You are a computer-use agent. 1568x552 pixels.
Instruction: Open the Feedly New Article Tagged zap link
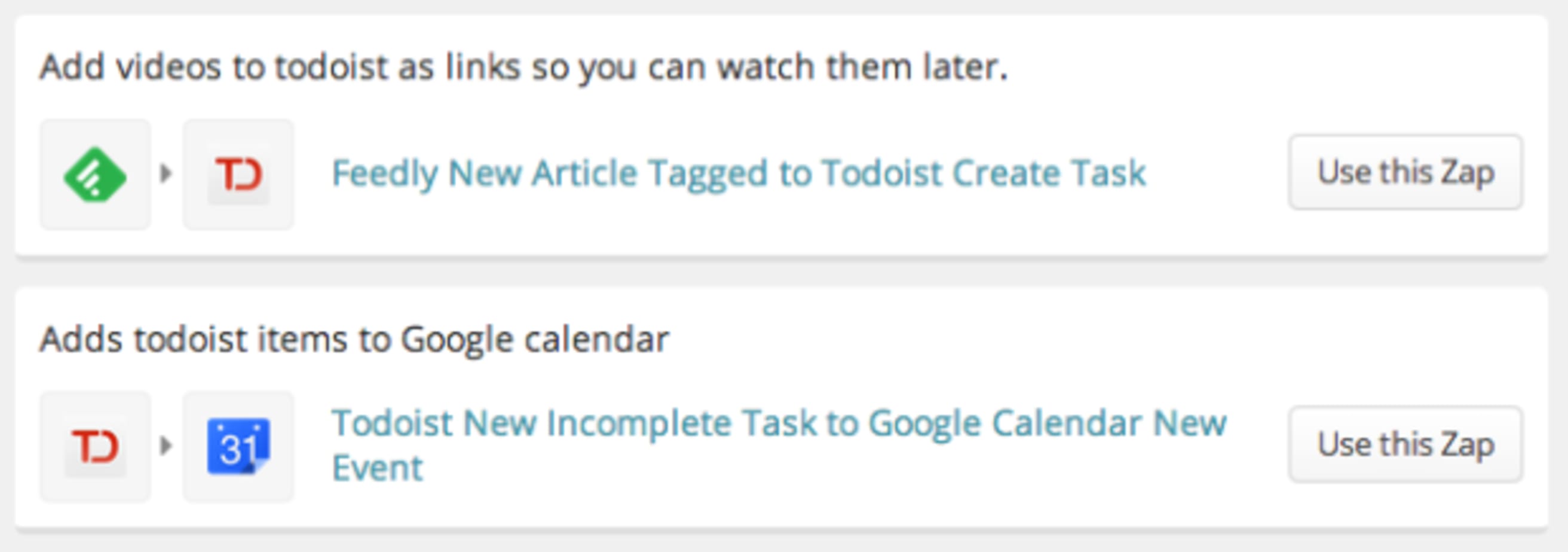(x=737, y=172)
